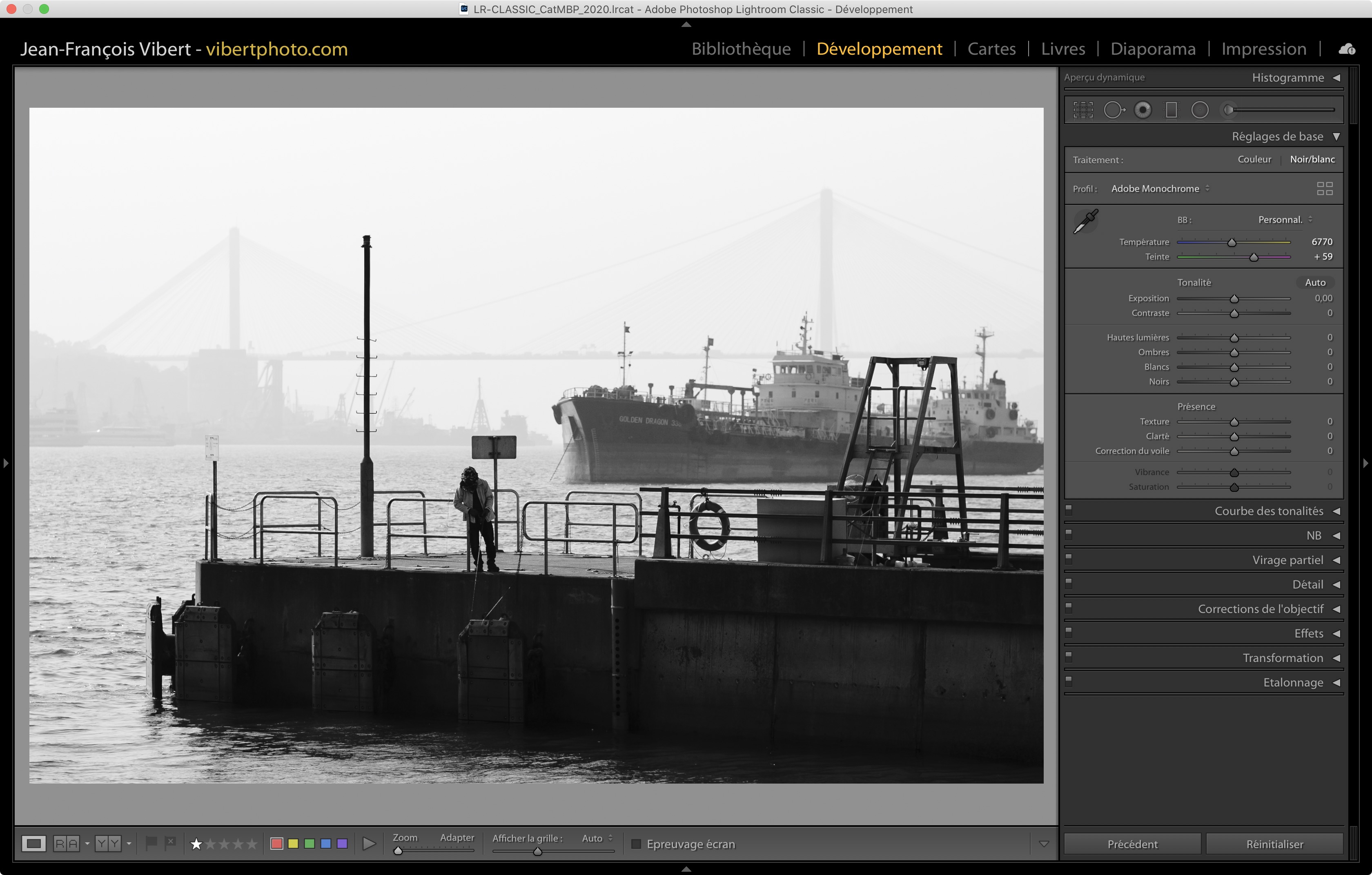
Task: Activate the Spot Removal tool
Action: tap(1114, 110)
